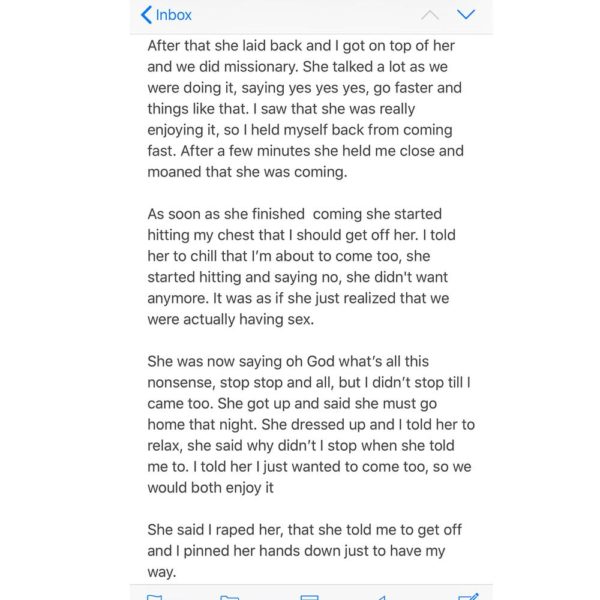Tap the line 'moaned that she was coming.'
This screenshot has width=600, height=600.
pos(247,172)
